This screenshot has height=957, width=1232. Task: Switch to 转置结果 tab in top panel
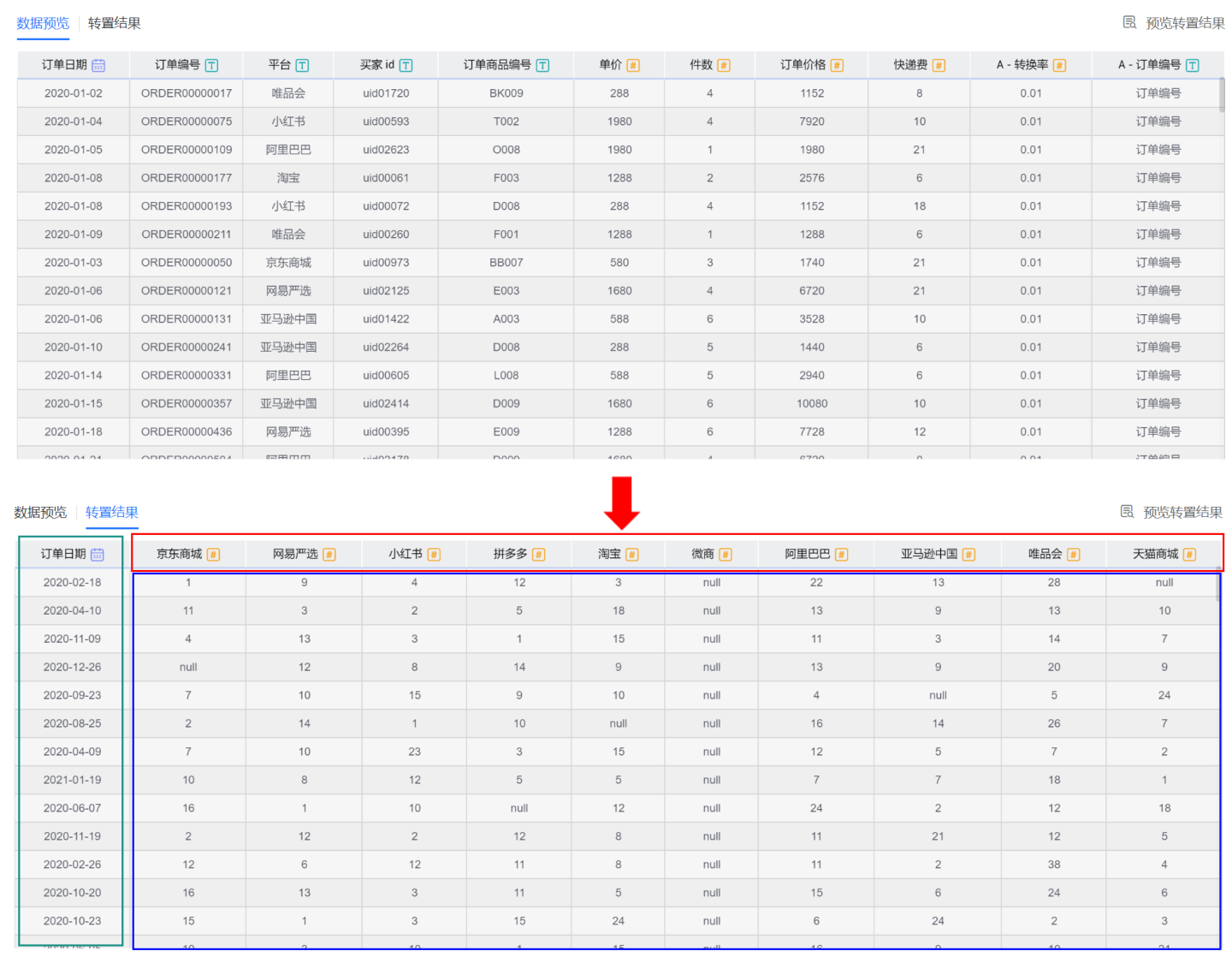(114, 23)
